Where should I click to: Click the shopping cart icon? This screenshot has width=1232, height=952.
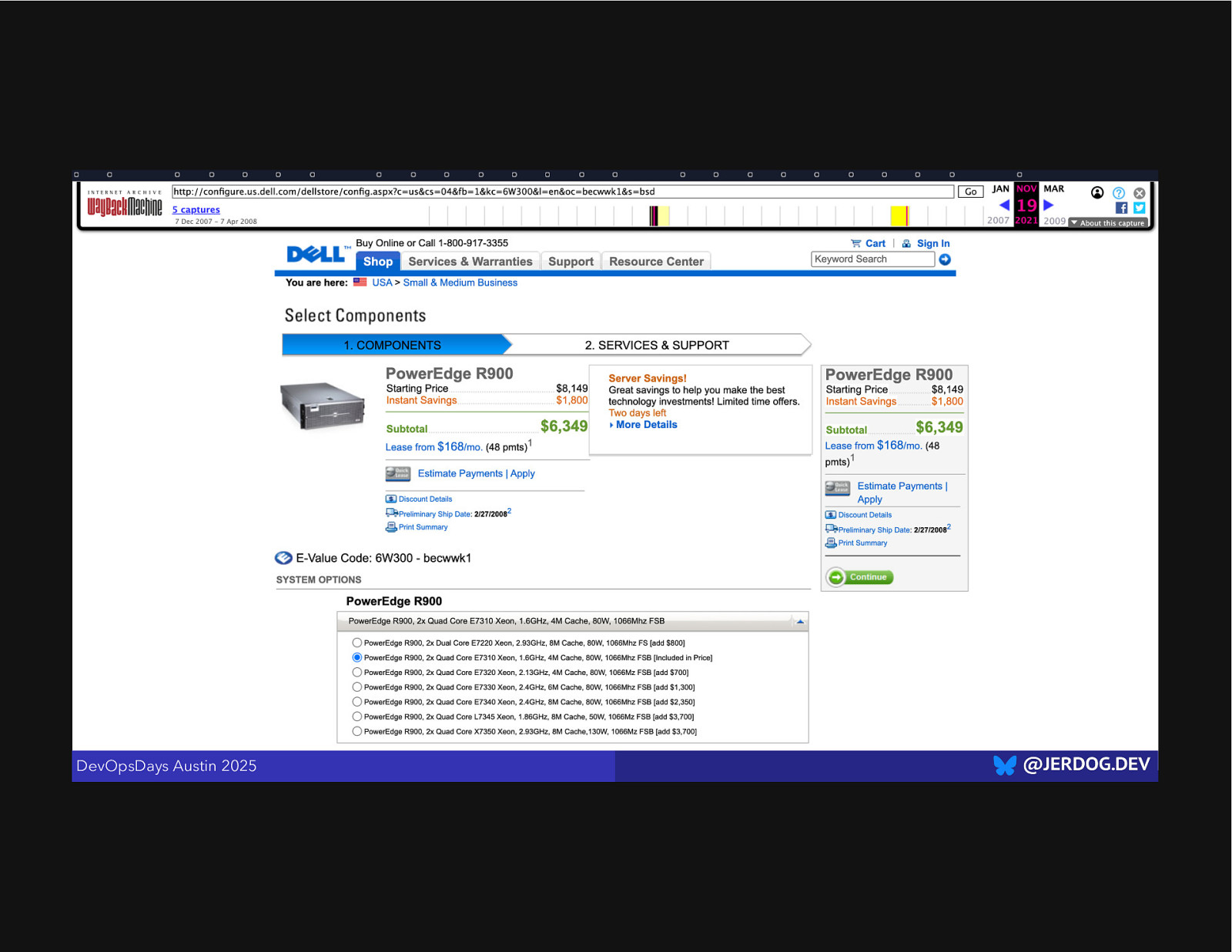(x=855, y=243)
